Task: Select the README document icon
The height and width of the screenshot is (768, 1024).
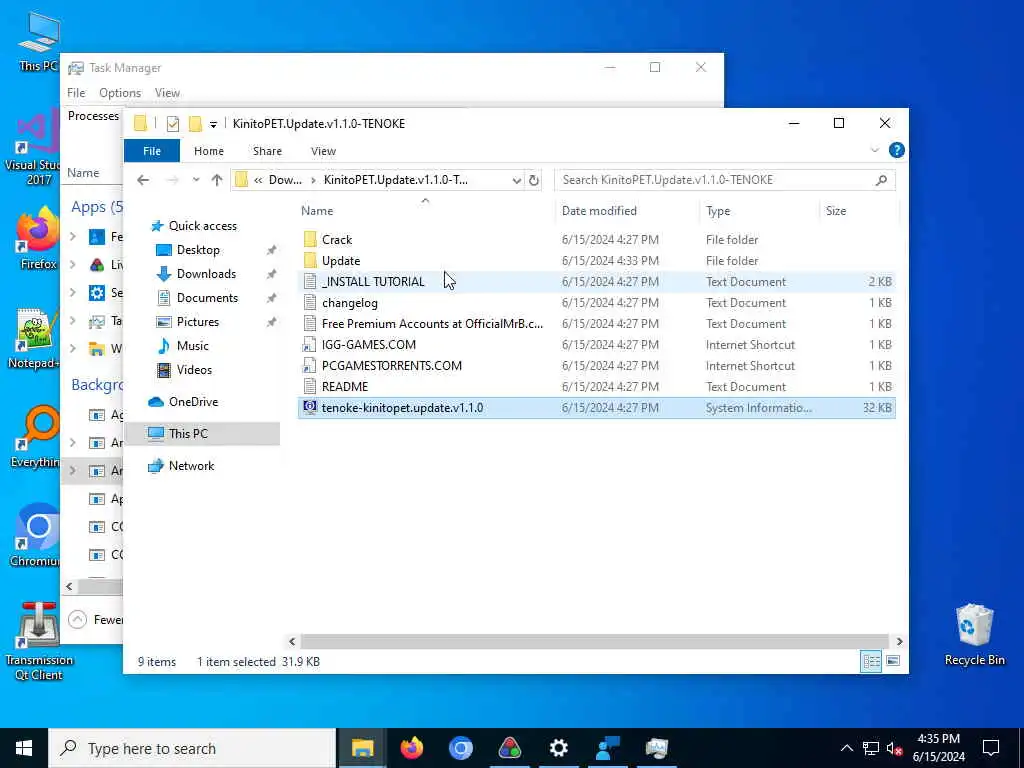Action: point(310,386)
